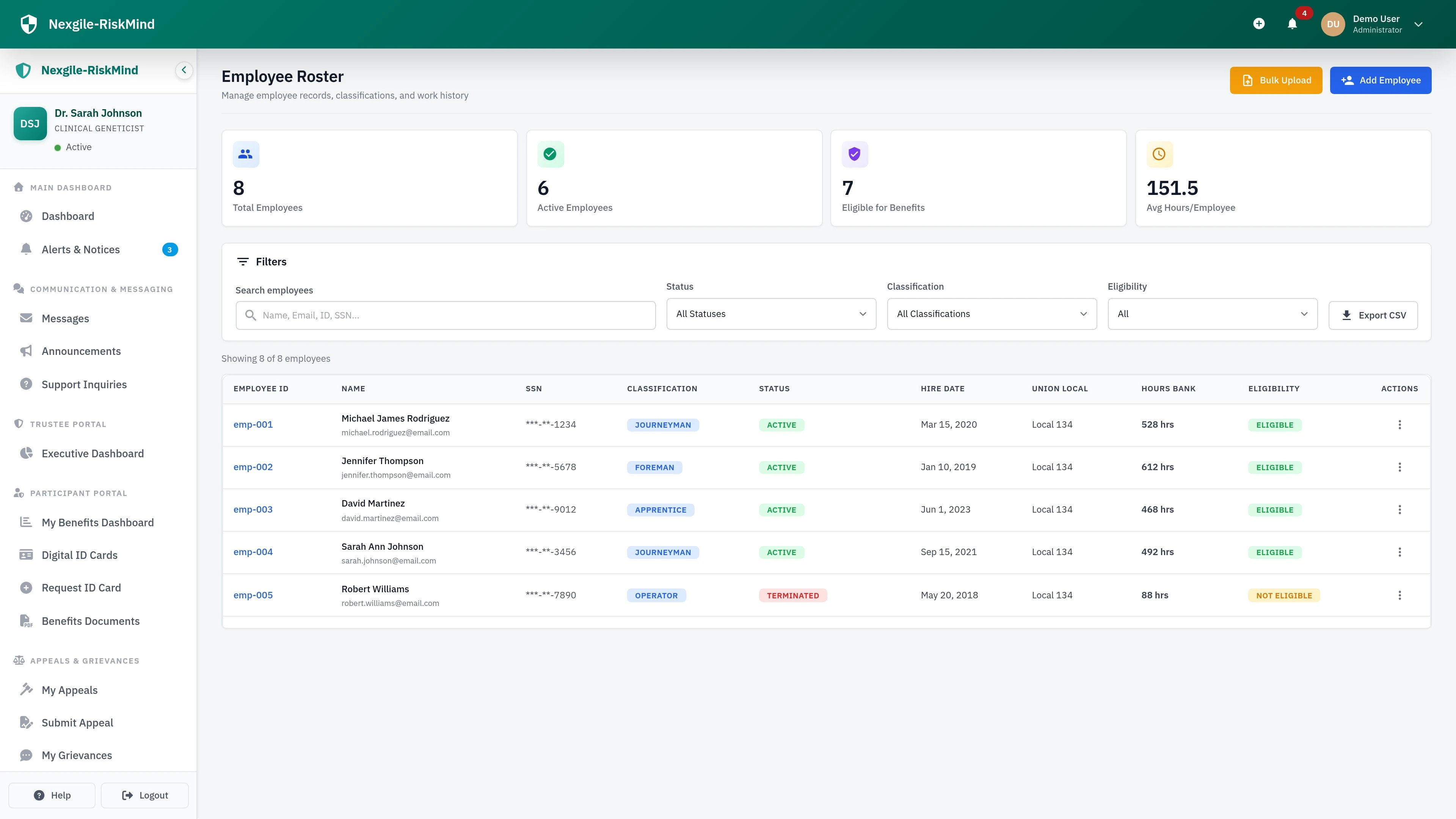Click the plus icon in the top header
Screen dimensions: 1456x819
click(1259, 24)
